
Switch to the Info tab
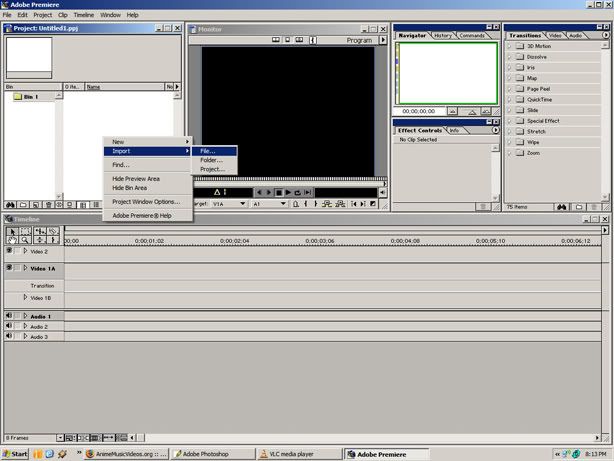coord(455,130)
